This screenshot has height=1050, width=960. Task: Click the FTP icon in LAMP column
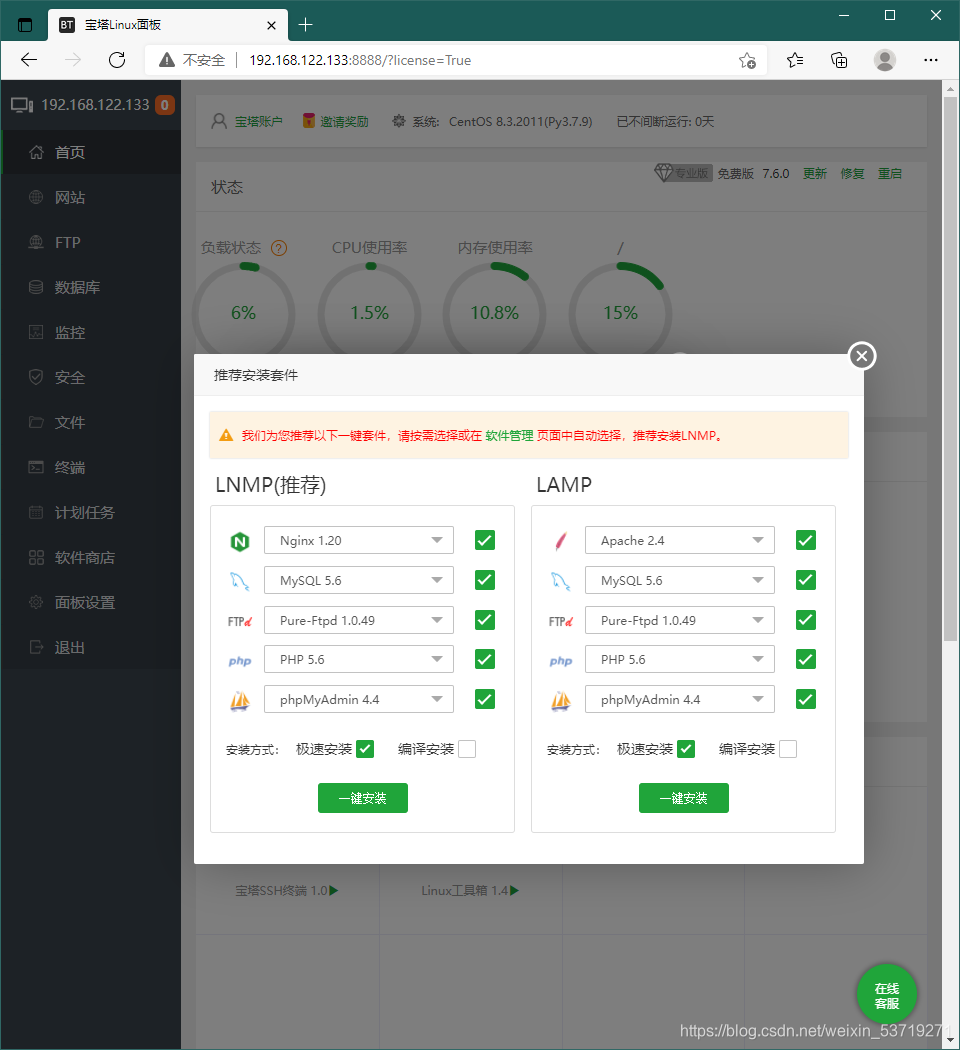[x=561, y=621]
